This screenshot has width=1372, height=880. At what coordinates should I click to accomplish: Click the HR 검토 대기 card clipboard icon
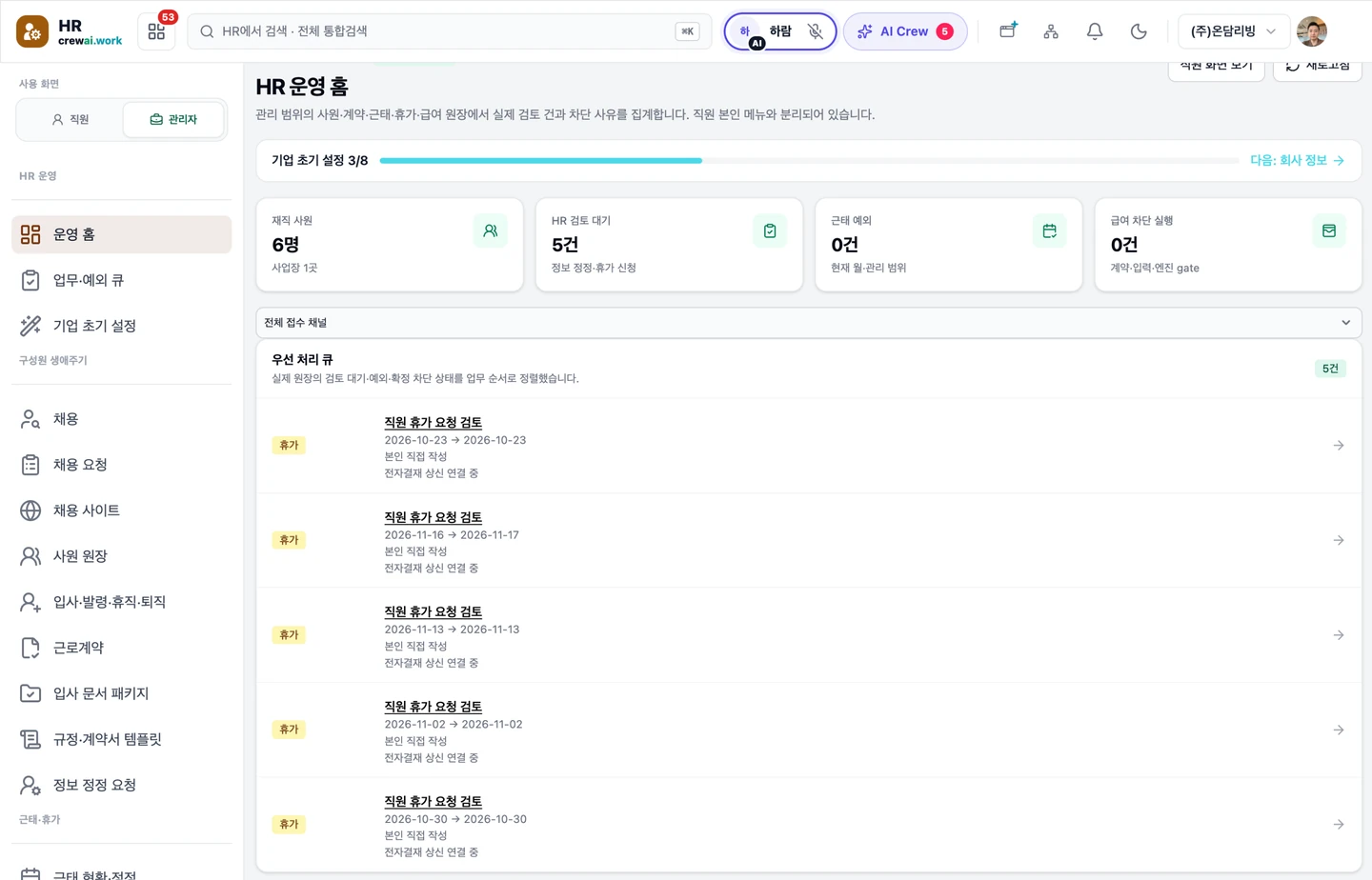770,231
